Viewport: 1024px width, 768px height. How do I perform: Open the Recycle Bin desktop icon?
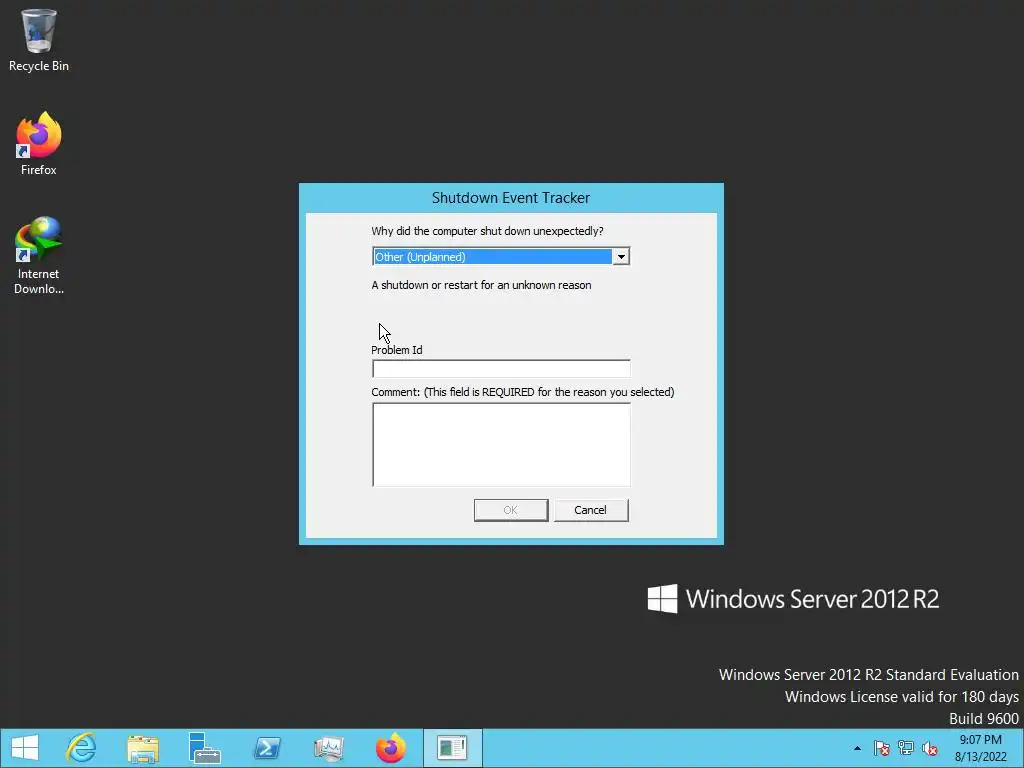pyautogui.click(x=39, y=39)
